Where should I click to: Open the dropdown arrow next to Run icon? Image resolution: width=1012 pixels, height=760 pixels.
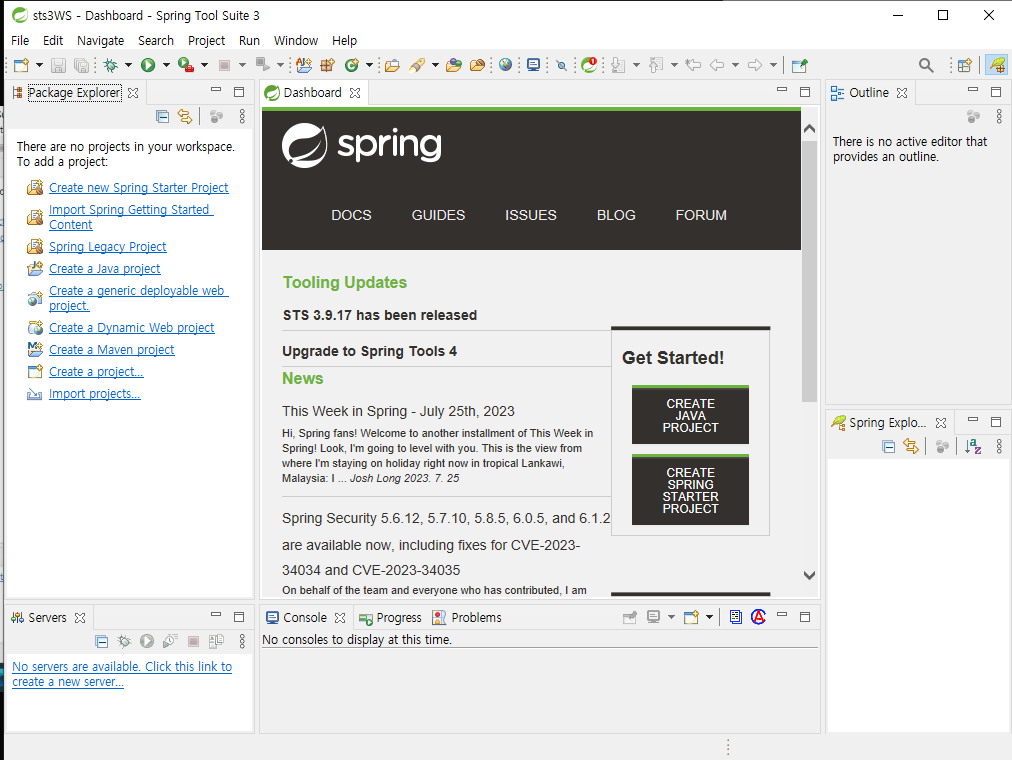[166, 65]
